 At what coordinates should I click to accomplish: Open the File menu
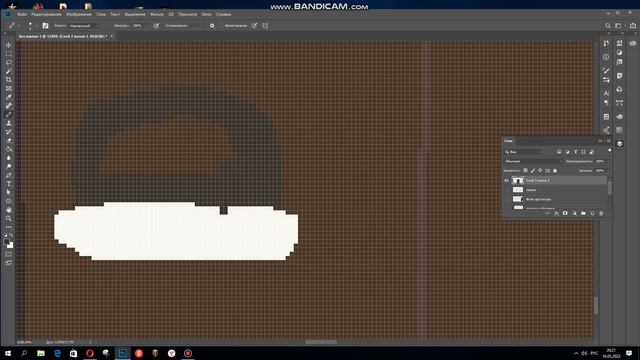point(22,14)
